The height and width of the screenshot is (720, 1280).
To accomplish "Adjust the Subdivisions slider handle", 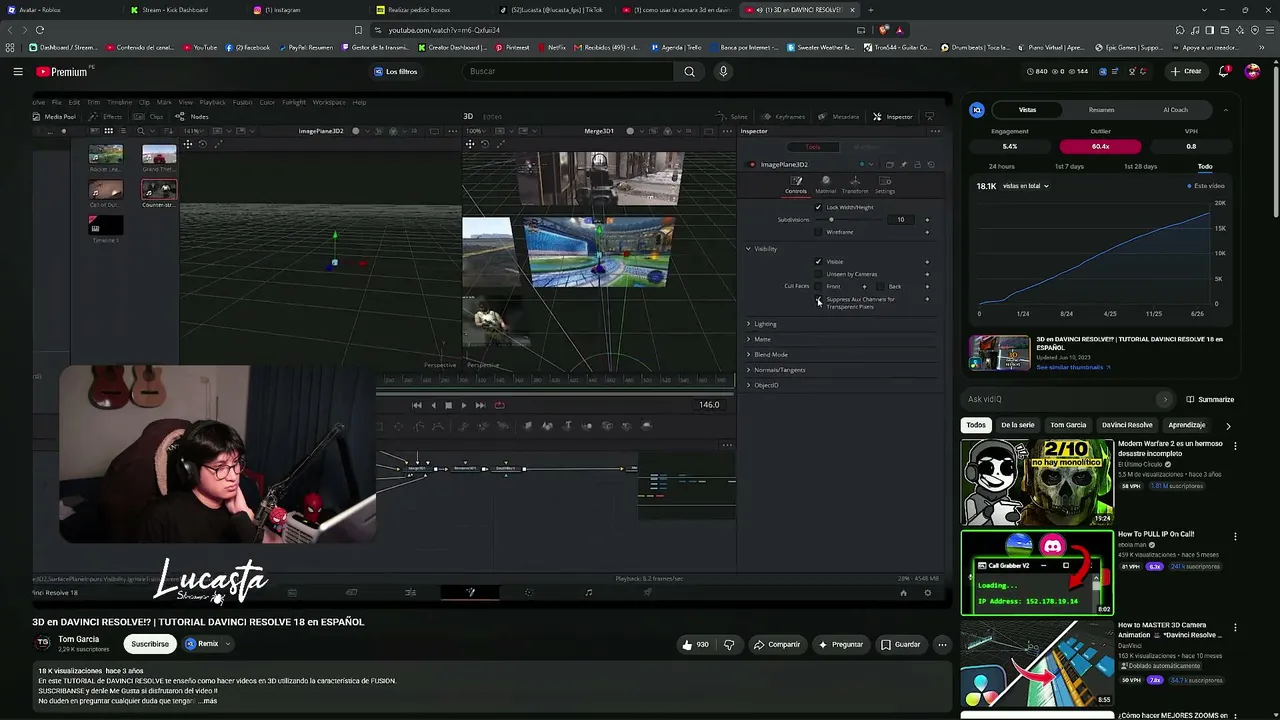I will [x=831, y=220].
